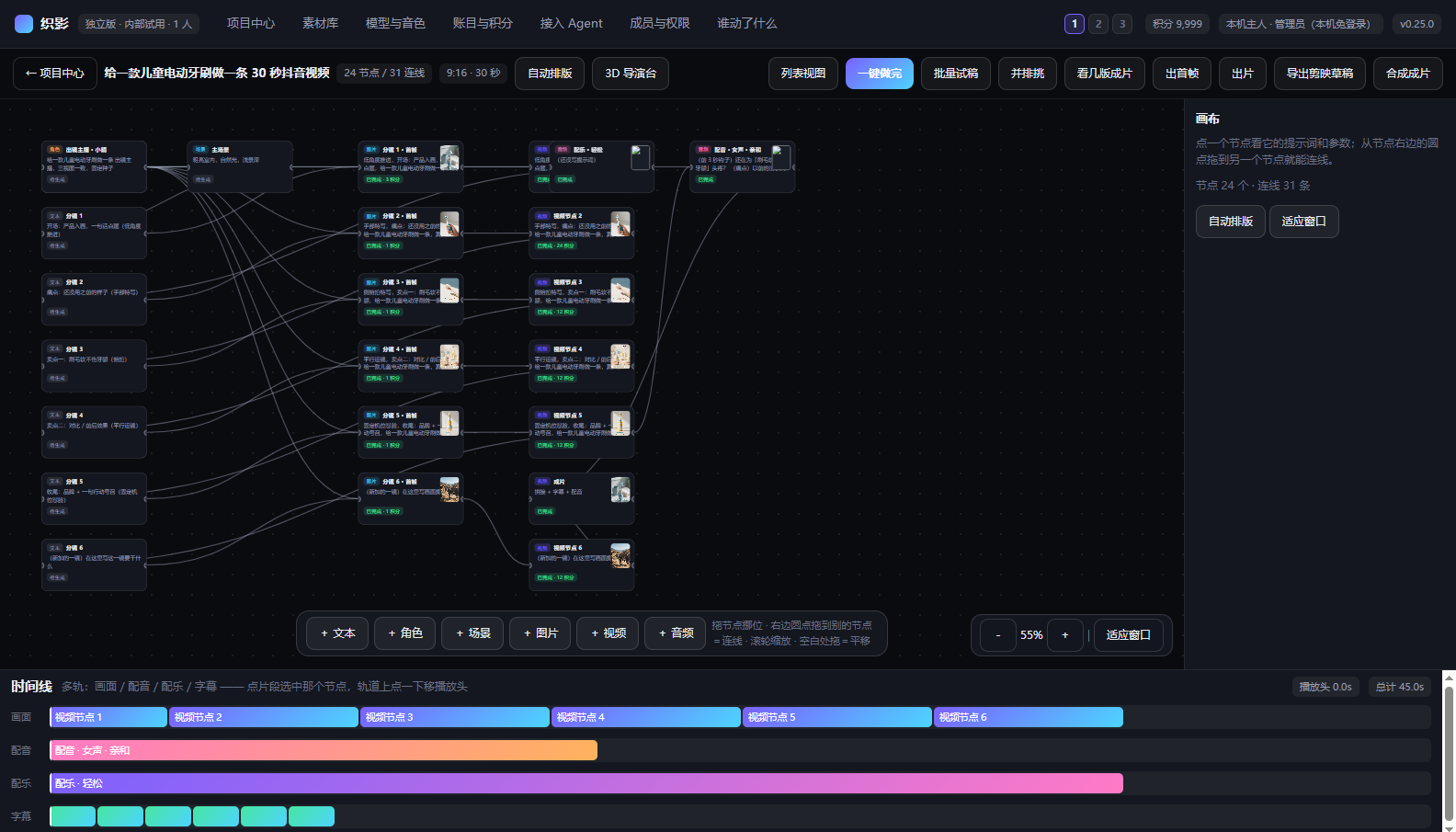The height and width of the screenshot is (832, 1456).
Task: Run 一键做完 button
Action: pos(880,74)
